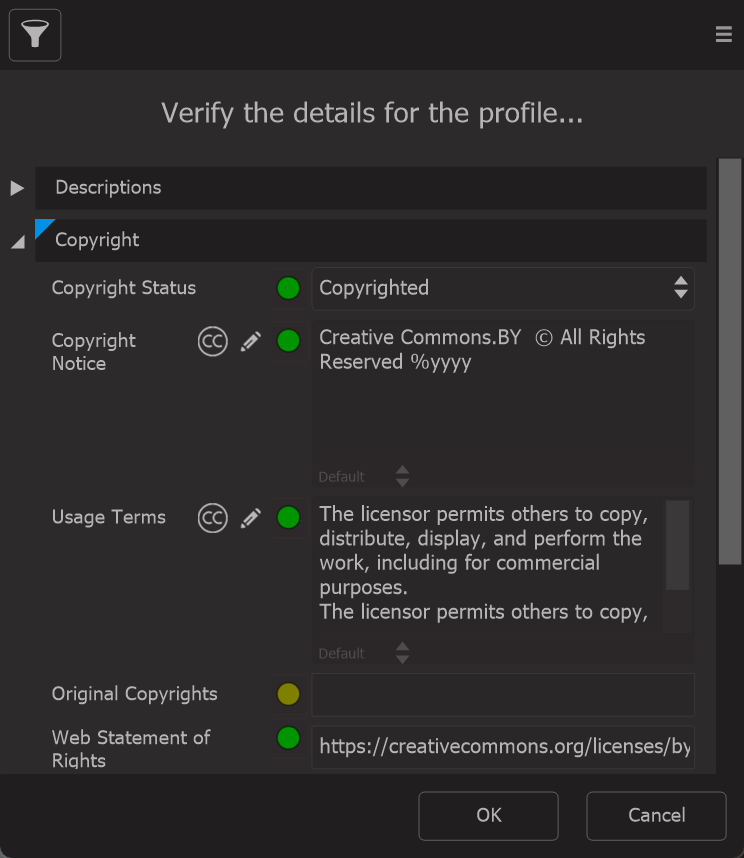Click the Usage Terms inner scrollbar
The height and width of the screenshot is (858, 744).
(x=677, y=545)
